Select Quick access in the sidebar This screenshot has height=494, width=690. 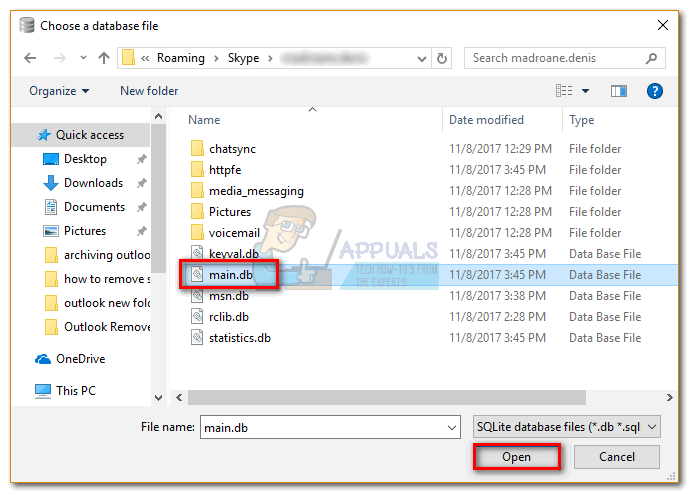[x=81, y=135]
